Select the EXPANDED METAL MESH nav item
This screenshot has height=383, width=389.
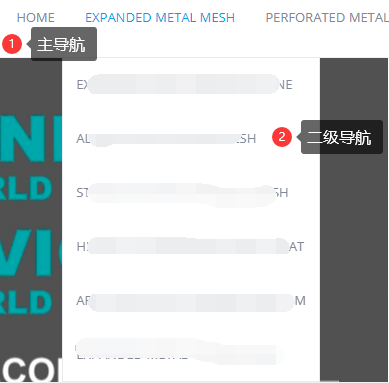click(x=160, y=18)
